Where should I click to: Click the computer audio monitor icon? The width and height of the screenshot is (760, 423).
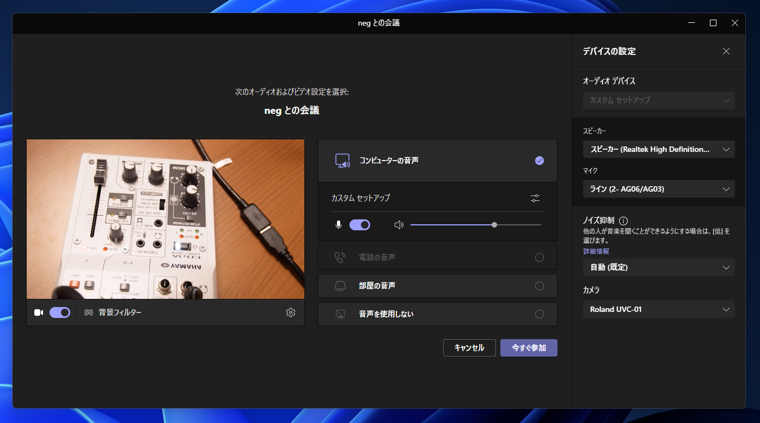tap(342, 161)
